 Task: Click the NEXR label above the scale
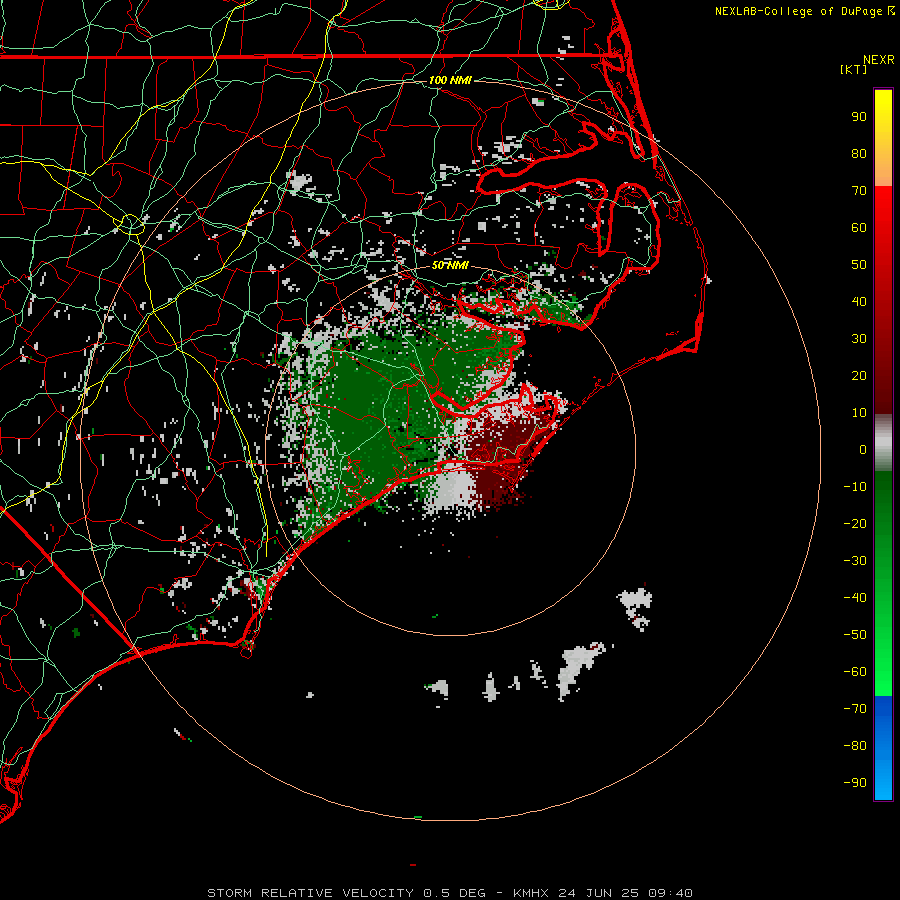pyautogui.click(x=878, y=60)
